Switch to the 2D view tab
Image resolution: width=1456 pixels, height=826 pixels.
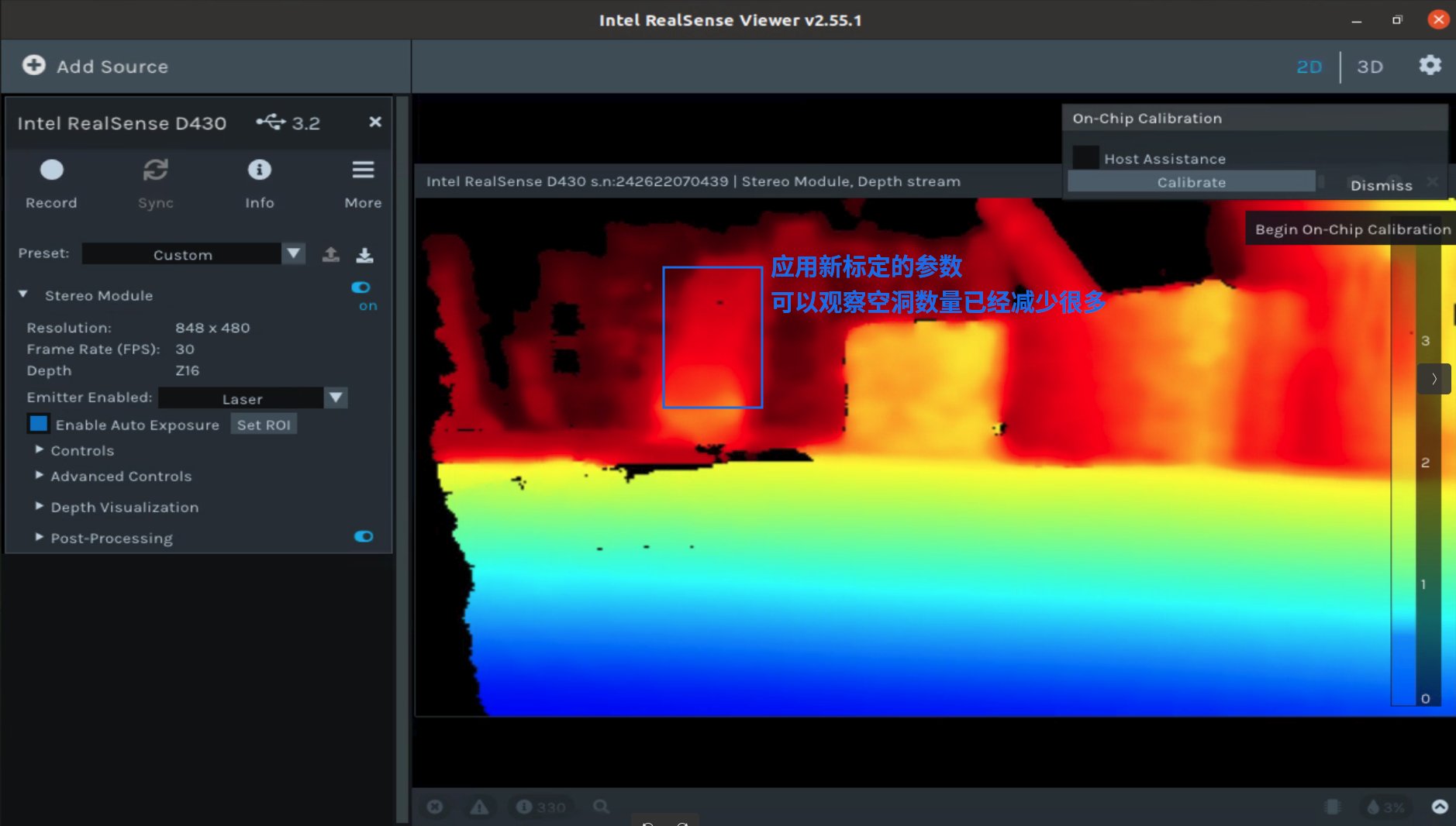[1309, 67]
